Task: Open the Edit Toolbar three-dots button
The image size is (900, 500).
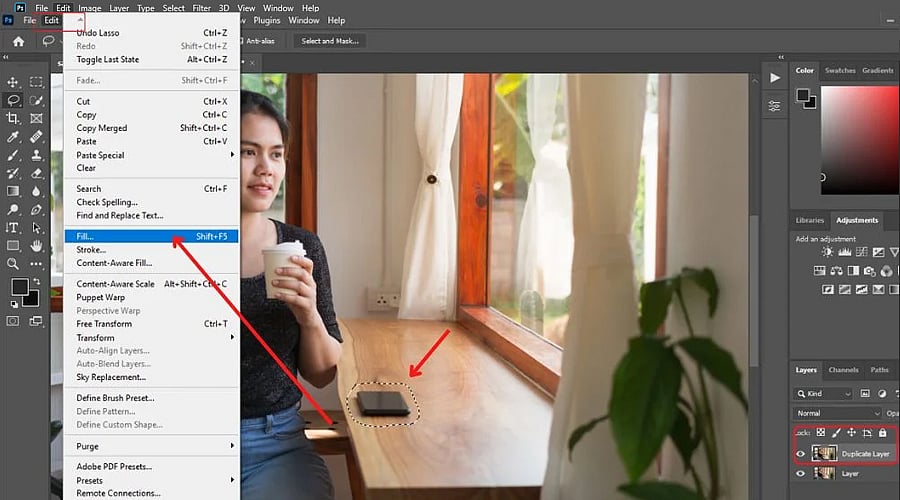Action: [x=36, y=264]
